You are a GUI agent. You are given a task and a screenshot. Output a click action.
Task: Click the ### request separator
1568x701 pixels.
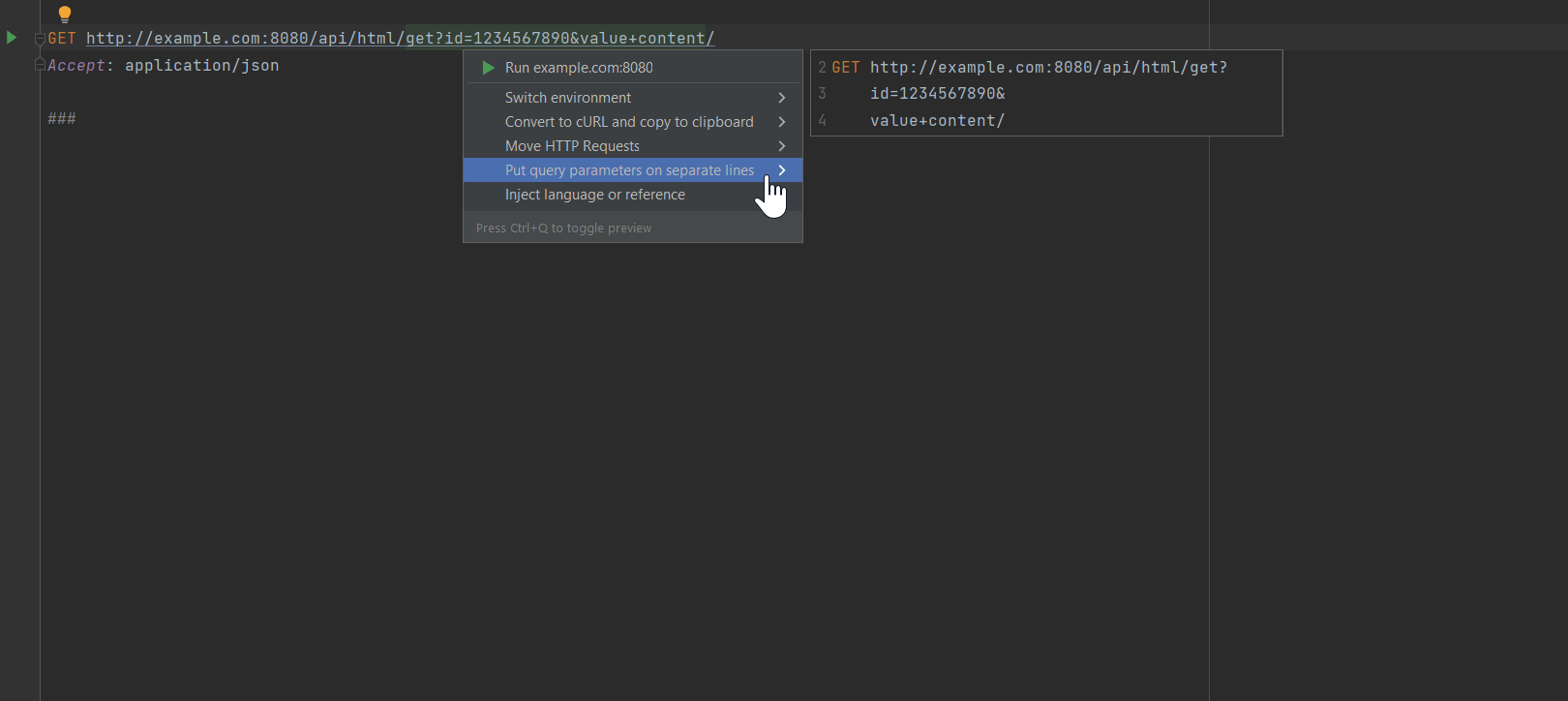point(61,117)
